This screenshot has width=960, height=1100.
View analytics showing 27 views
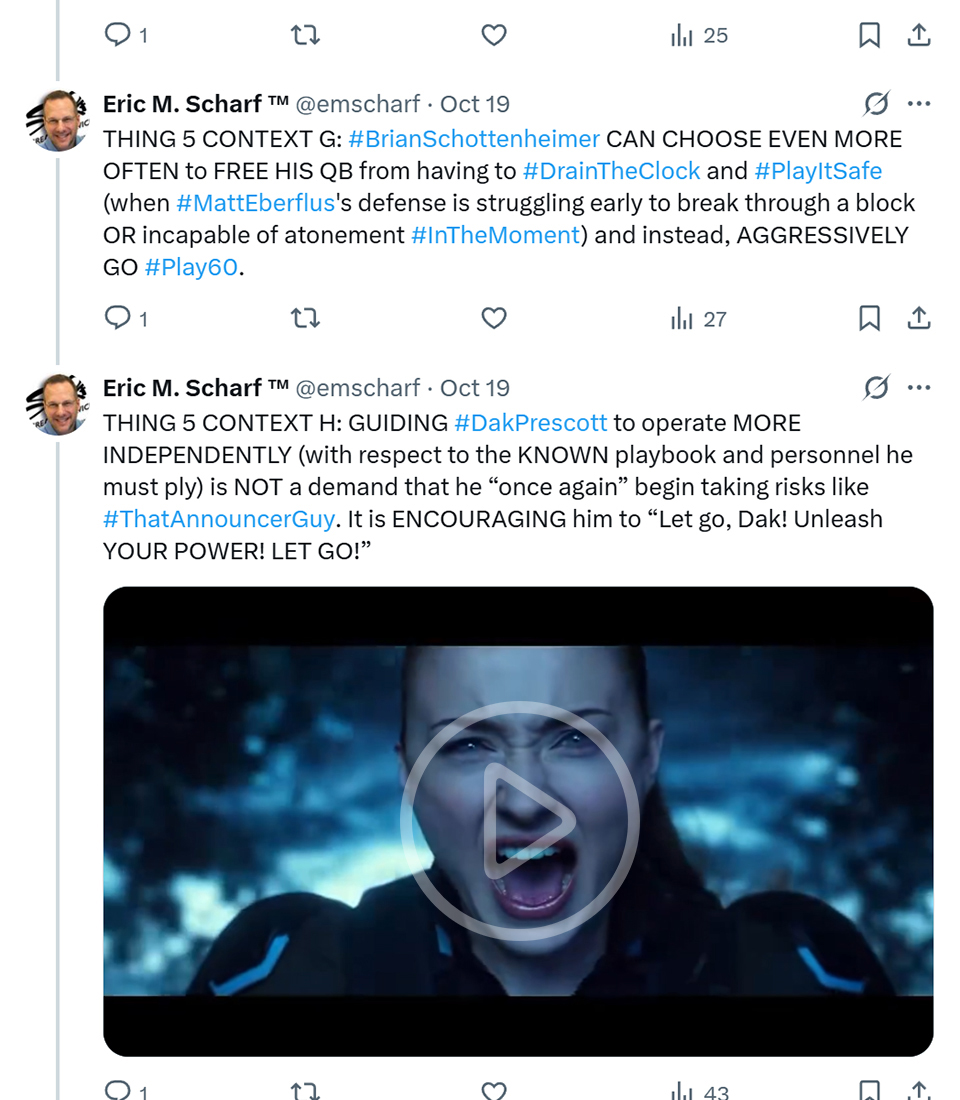(x=699, y=319)
